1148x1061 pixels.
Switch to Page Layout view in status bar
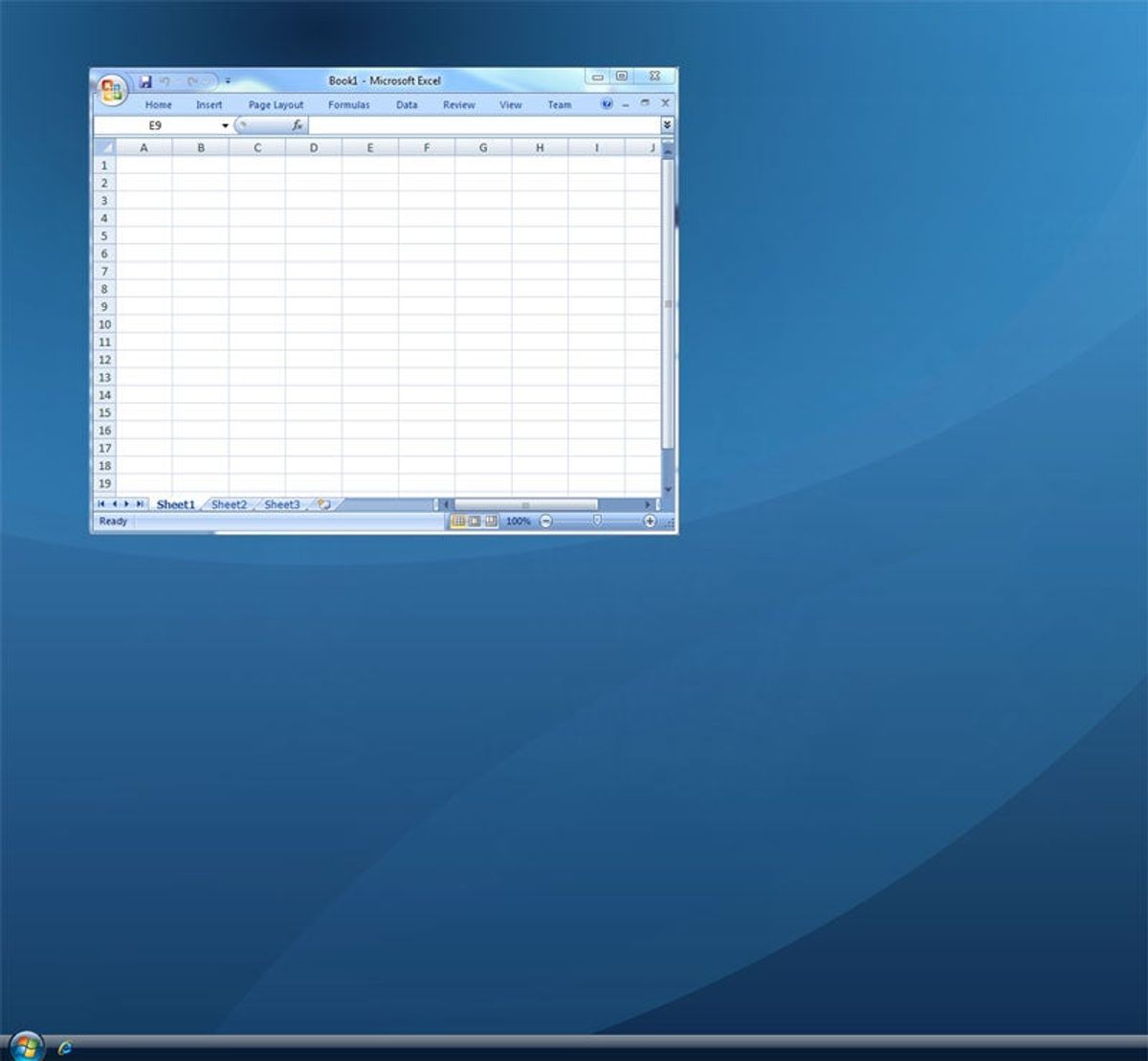(475, 521)
